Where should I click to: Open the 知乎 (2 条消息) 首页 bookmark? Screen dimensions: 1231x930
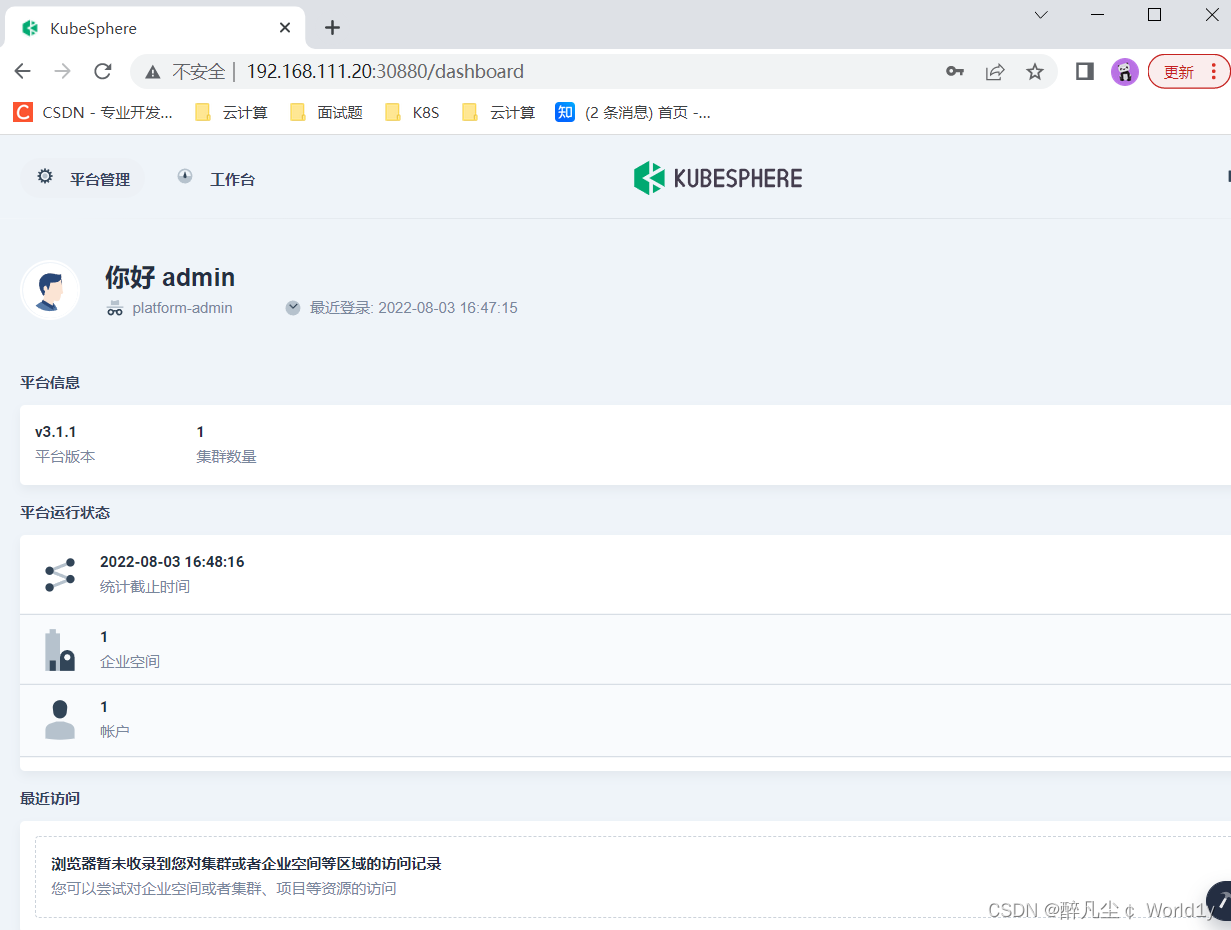[x=634, y=113]
